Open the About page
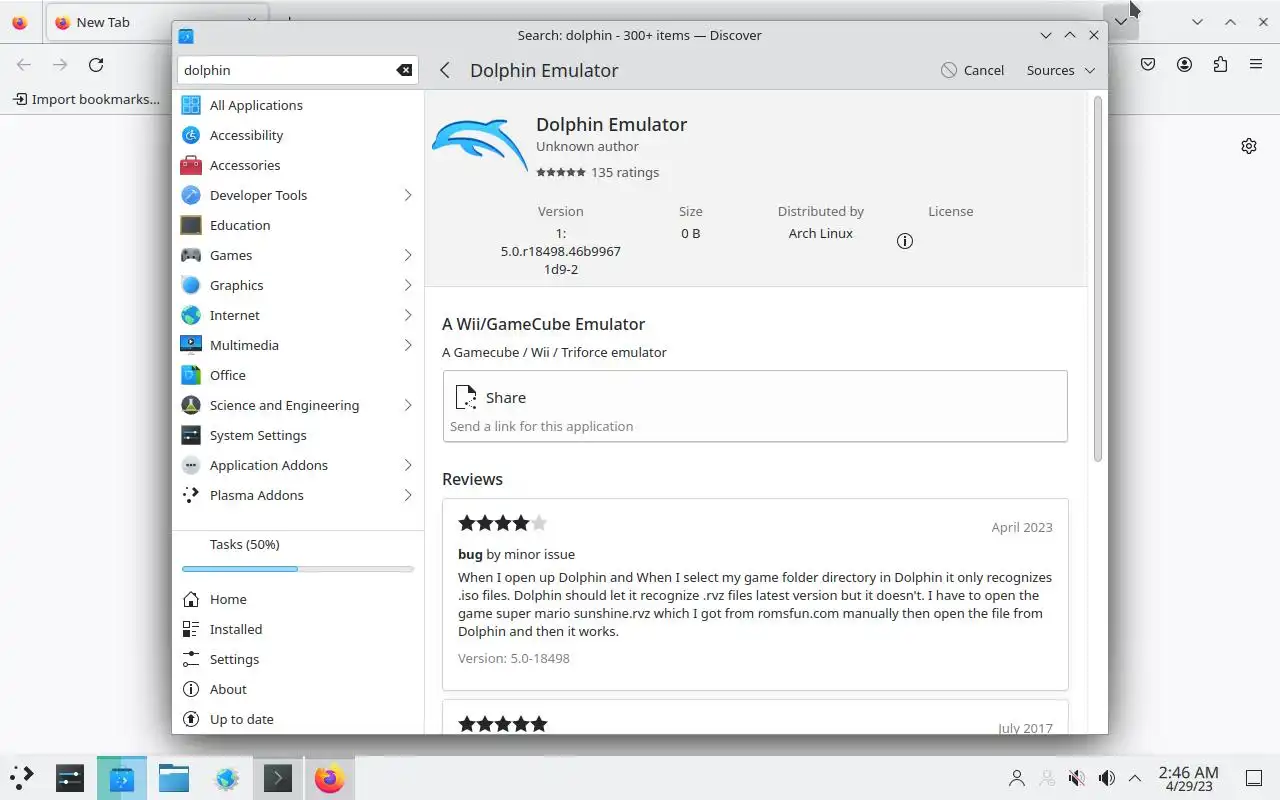The width and height of the screenshot is (1280, 800). tap(298, 689)
